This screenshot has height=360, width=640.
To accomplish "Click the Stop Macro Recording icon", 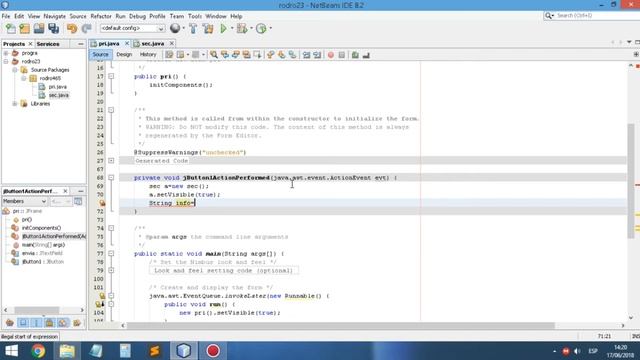I will tap(342, 55).
